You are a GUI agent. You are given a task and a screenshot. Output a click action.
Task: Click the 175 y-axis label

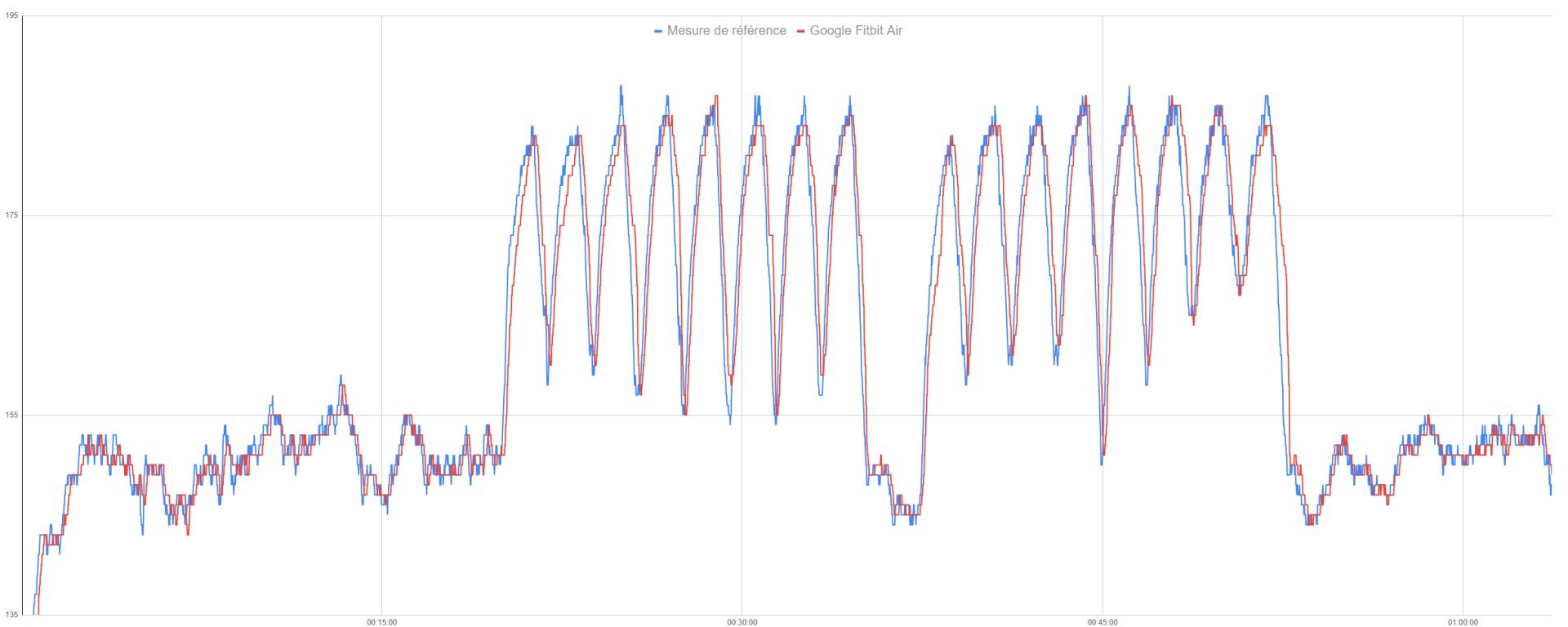(x=12, y=216)
